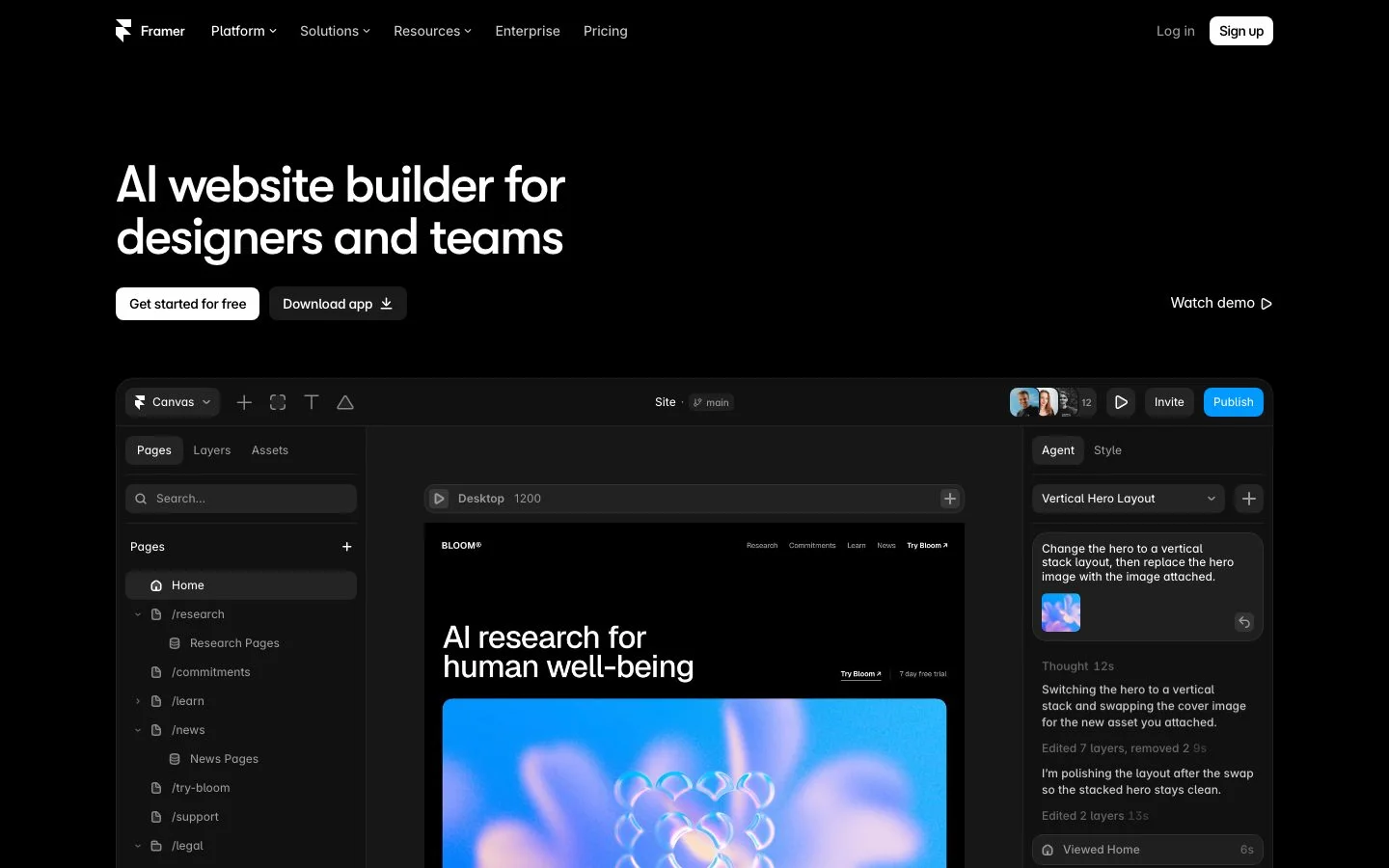The image size is (1389, 868).
Task: Click the Get started for free button
Action: pyautogui.click(x=188, y=304)
